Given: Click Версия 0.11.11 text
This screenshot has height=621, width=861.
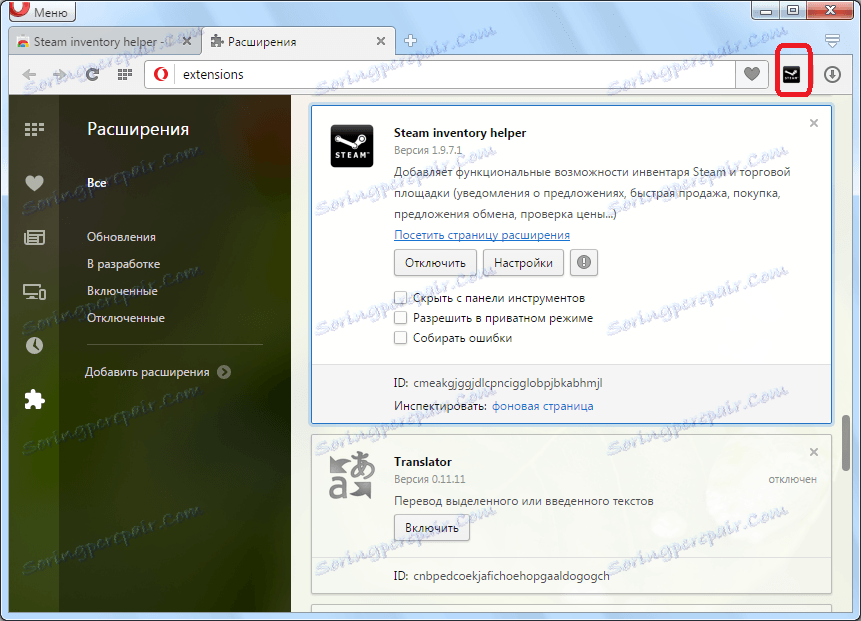Looking at the screenshot, I should click(429, 479).
